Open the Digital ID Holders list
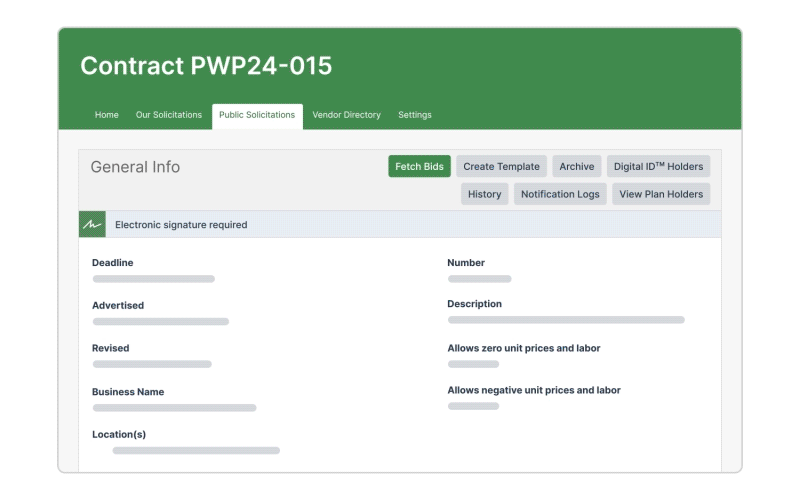Viewport: 800px width, 500px height. point(658,167)
